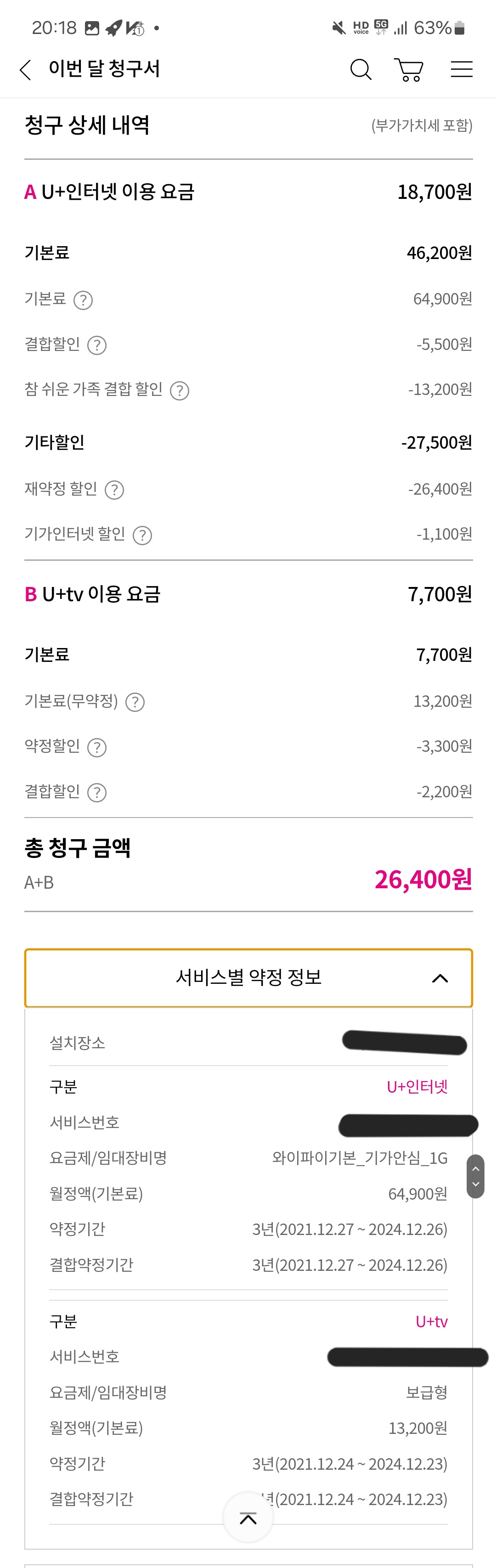Open the shopping cart icon
496x1568 pixels.
click(x=409, y=69)
